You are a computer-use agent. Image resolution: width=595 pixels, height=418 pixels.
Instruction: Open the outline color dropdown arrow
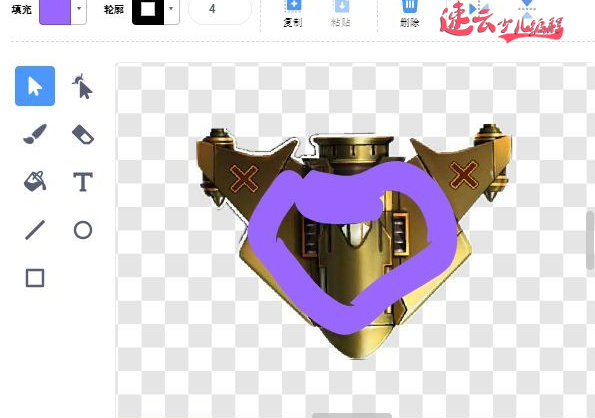point(171,9)
